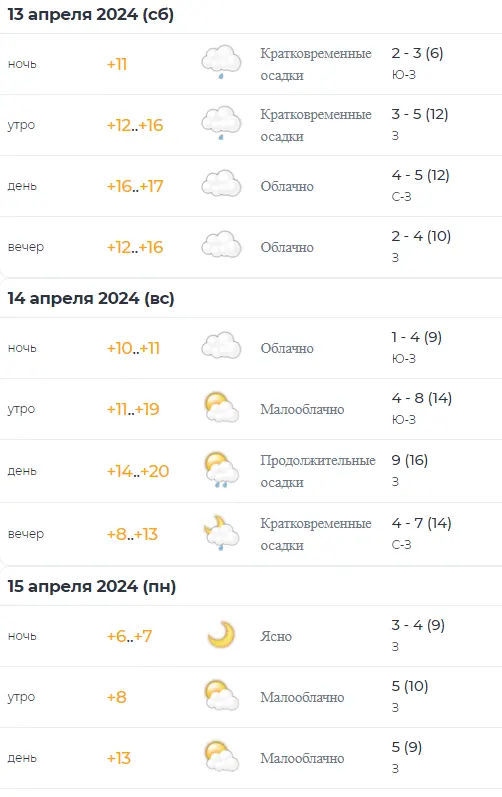Image resolution: width=502 pixels, height=797 pixels.
Task: Click the wind value 4 - 8 (14)
Action: [x=422, y=398]
